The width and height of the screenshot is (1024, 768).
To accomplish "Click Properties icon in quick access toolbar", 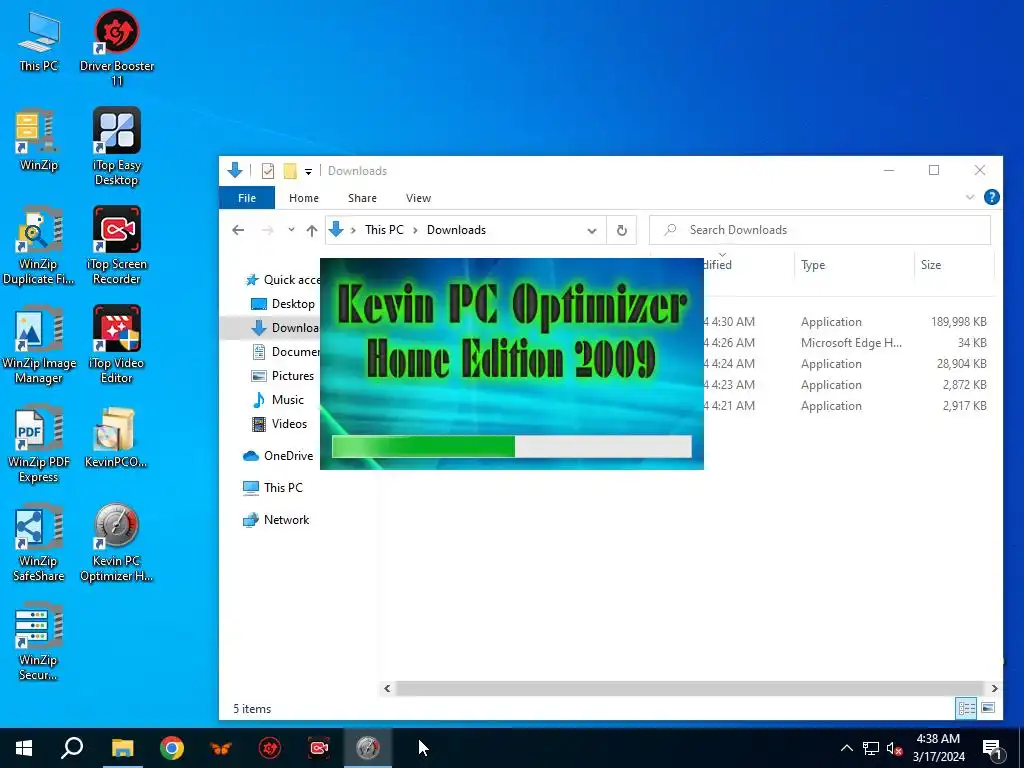I will click(268, 170).
